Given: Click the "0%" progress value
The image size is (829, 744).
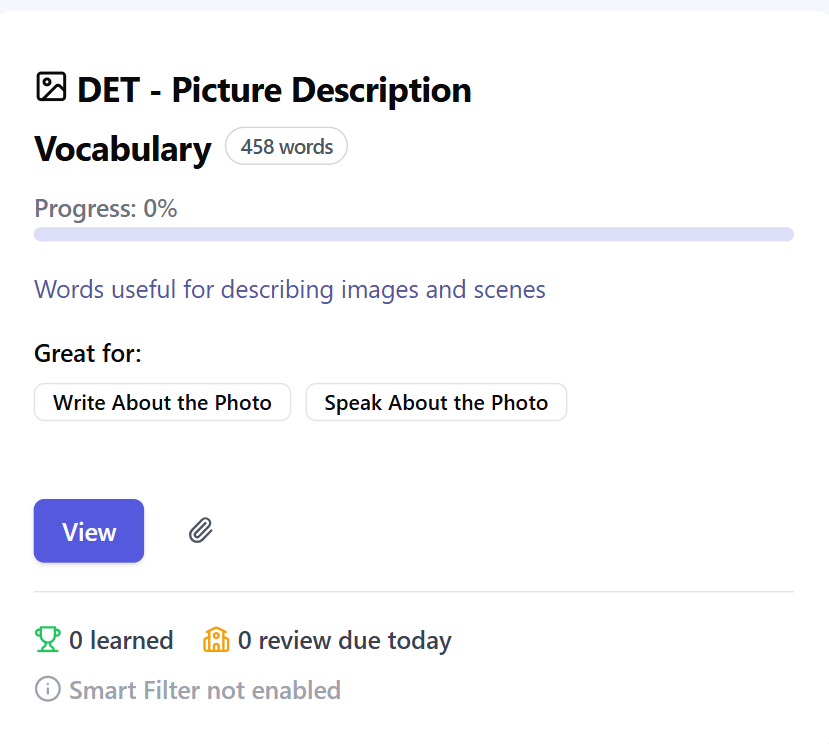Looking at the screenshot, I should tap(160, 208).
